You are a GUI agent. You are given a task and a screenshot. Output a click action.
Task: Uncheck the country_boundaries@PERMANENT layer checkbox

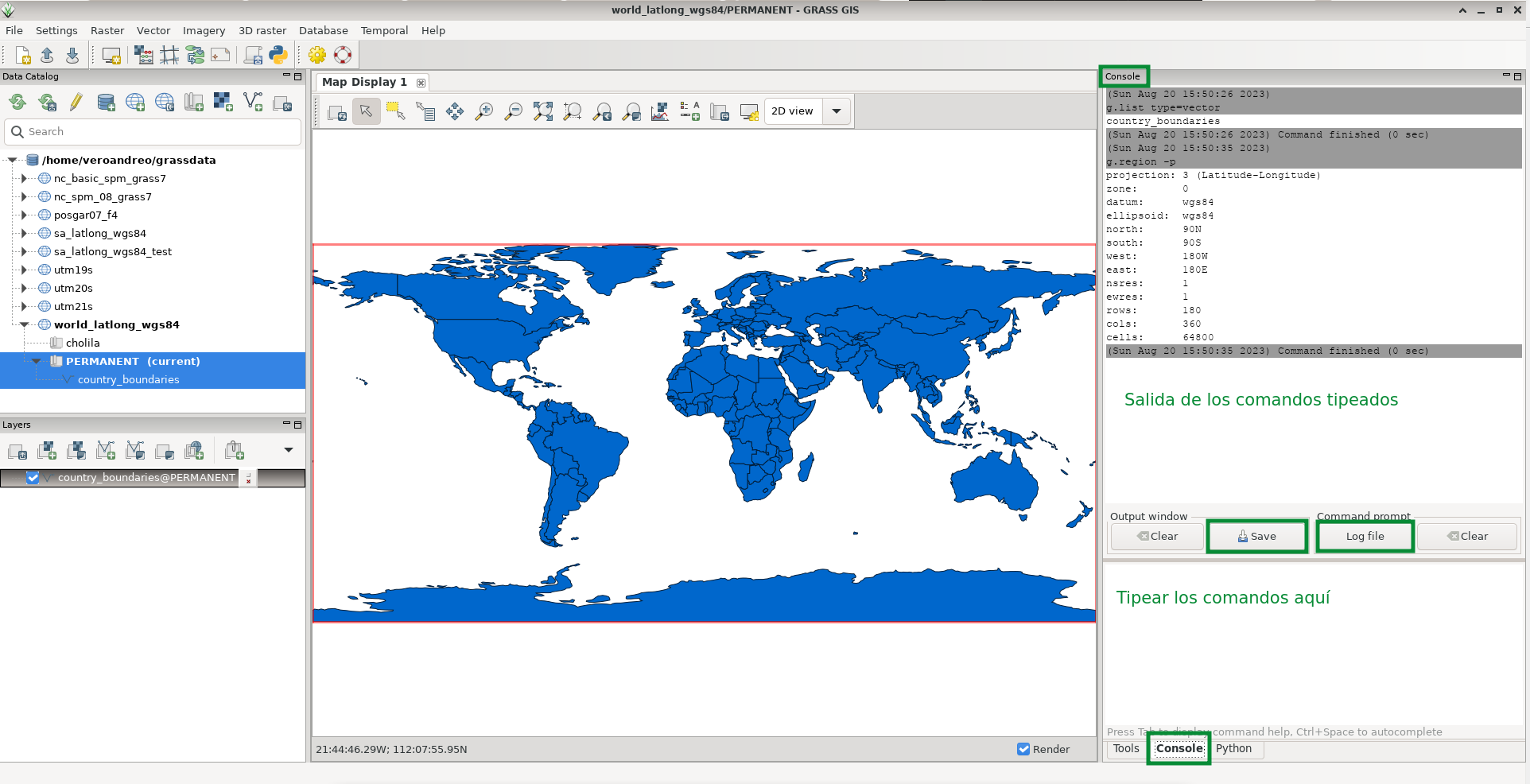pos(33,478)
